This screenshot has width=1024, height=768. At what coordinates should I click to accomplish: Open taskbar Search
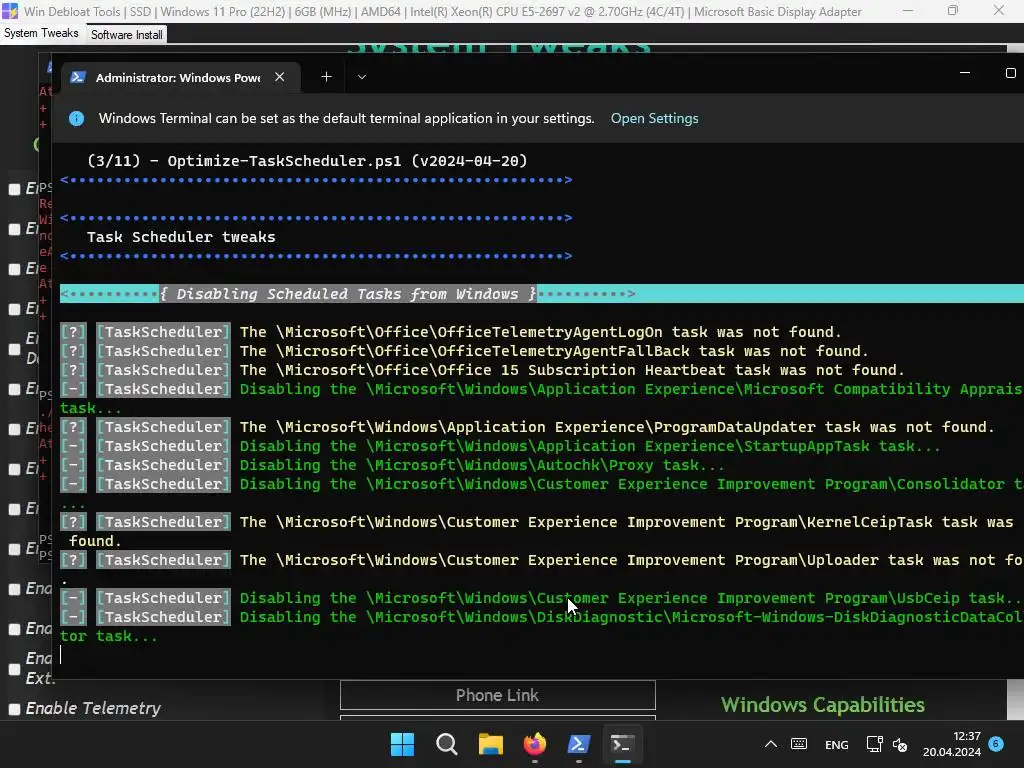447,744
